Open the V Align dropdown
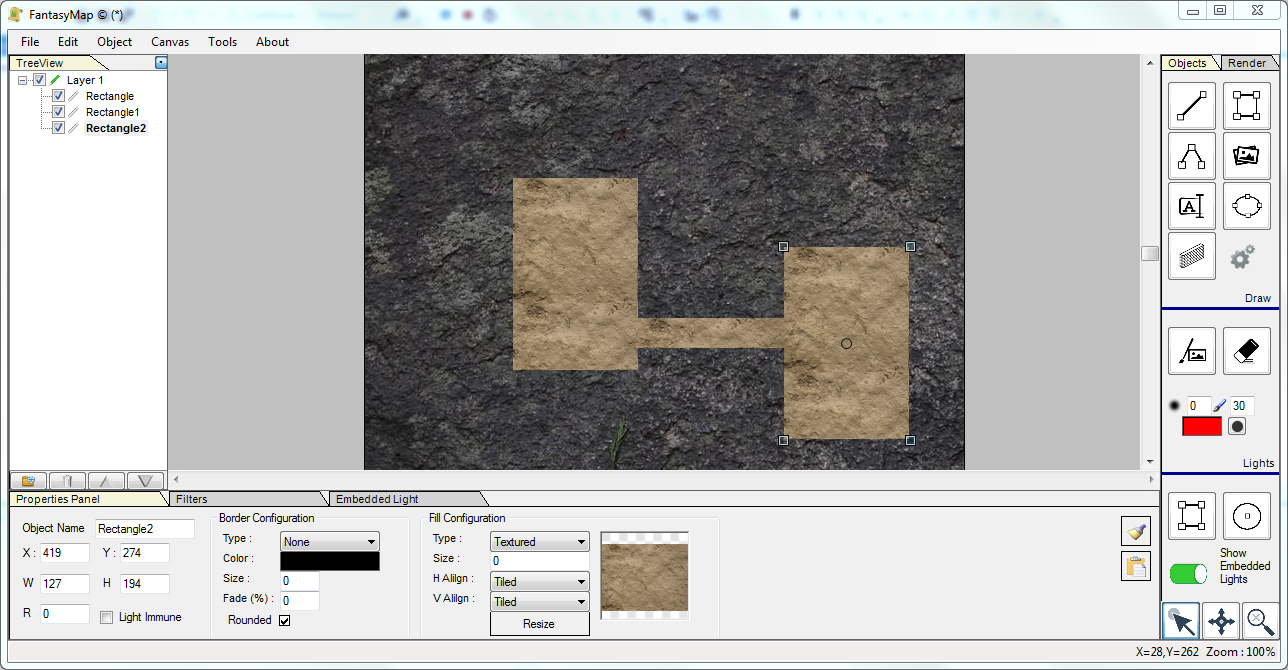 (x=540, y=602)
